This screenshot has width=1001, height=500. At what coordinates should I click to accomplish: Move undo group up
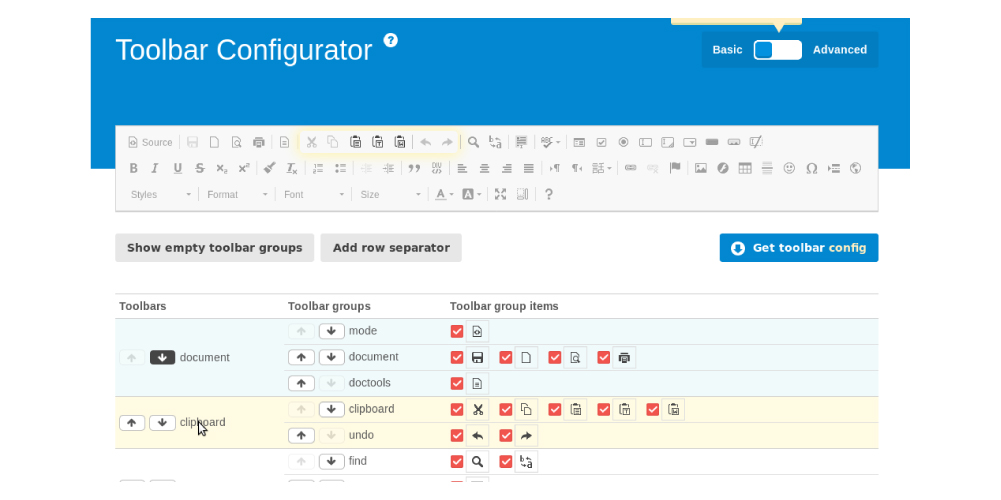coord(301,436)
